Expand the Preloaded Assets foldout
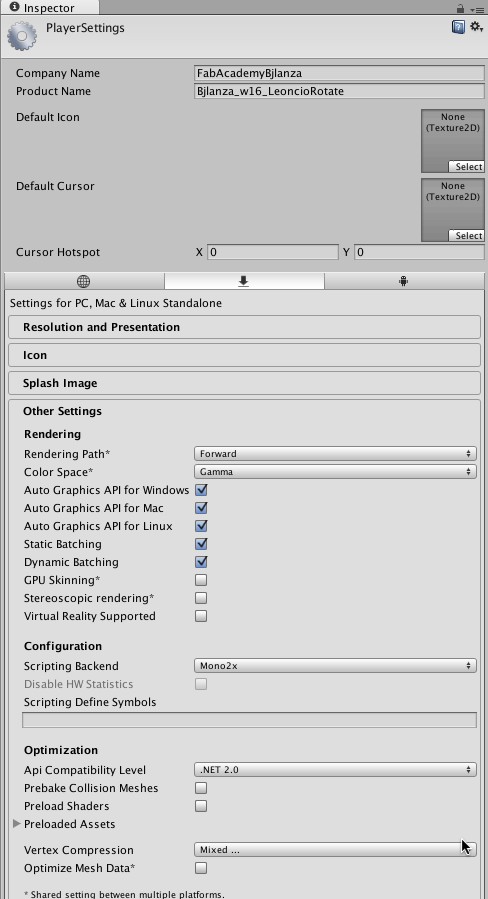The height and width of the screenshot is (899, 488). point(16,823)
